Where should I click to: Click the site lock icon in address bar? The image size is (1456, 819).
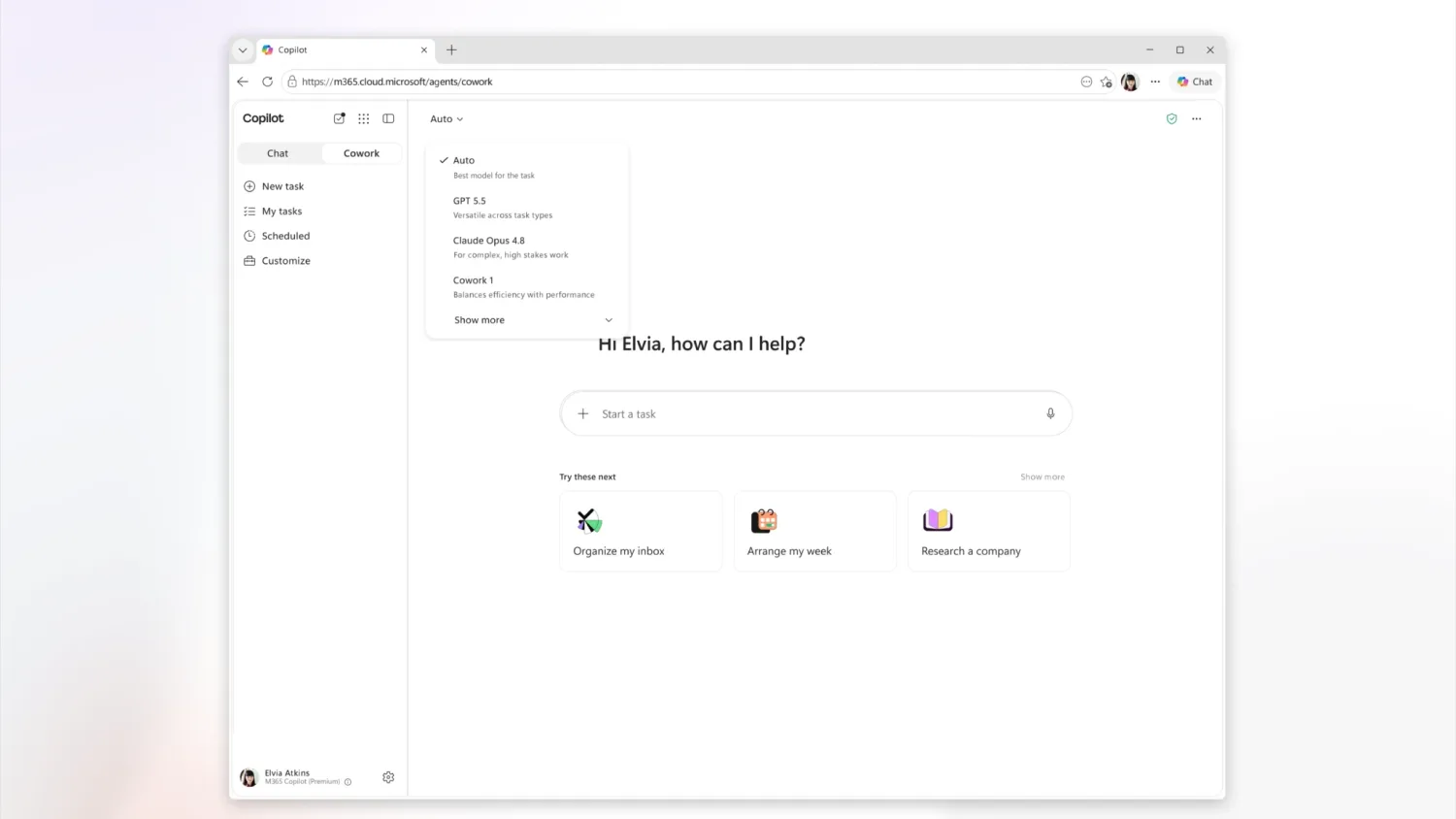pos(292,82)
